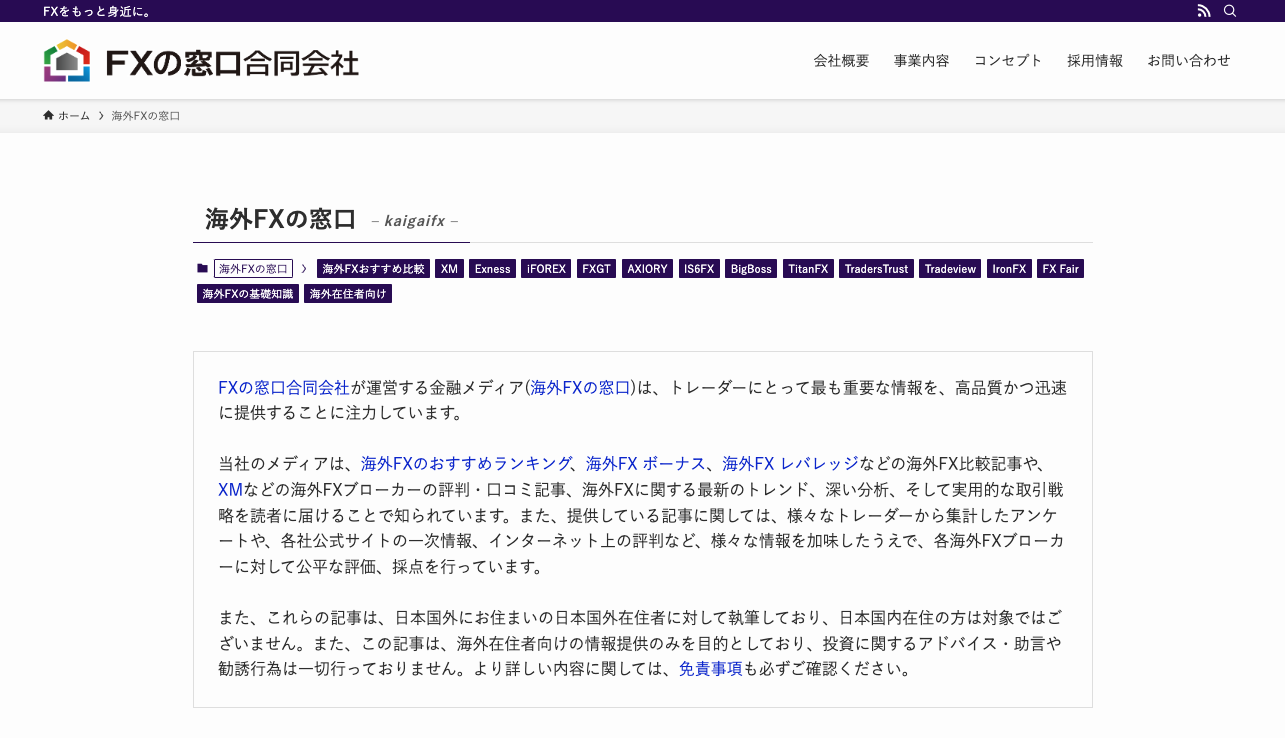Open 会社概要 in the navigation menu
The image size is (1285, 738).
[x=841, y=61]
